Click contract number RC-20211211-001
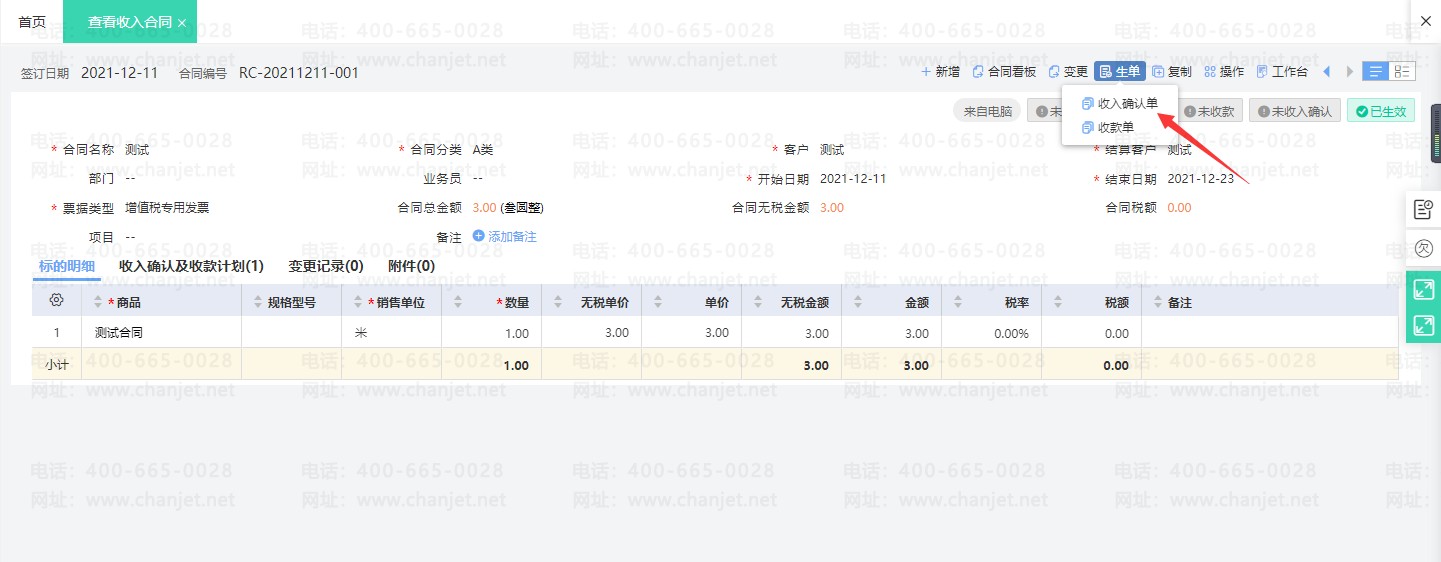Viewport: 1441px width, 562px height. tap(299, 72)
